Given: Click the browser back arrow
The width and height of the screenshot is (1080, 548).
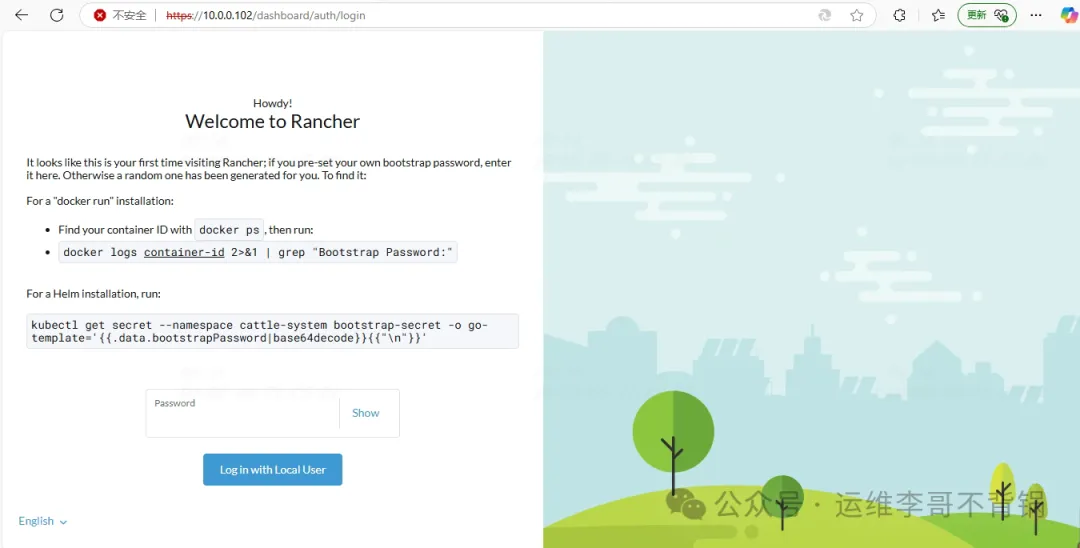Looking at the screenshot, I should coord(21,15).
